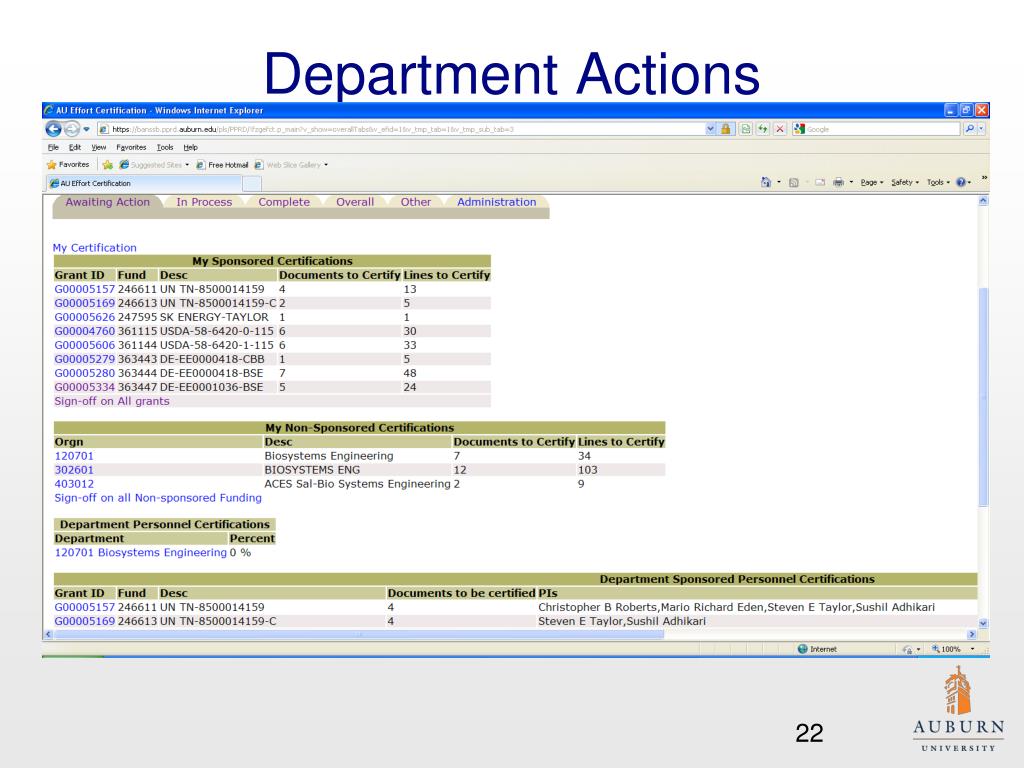Click the Print icon

pos(839,182)
